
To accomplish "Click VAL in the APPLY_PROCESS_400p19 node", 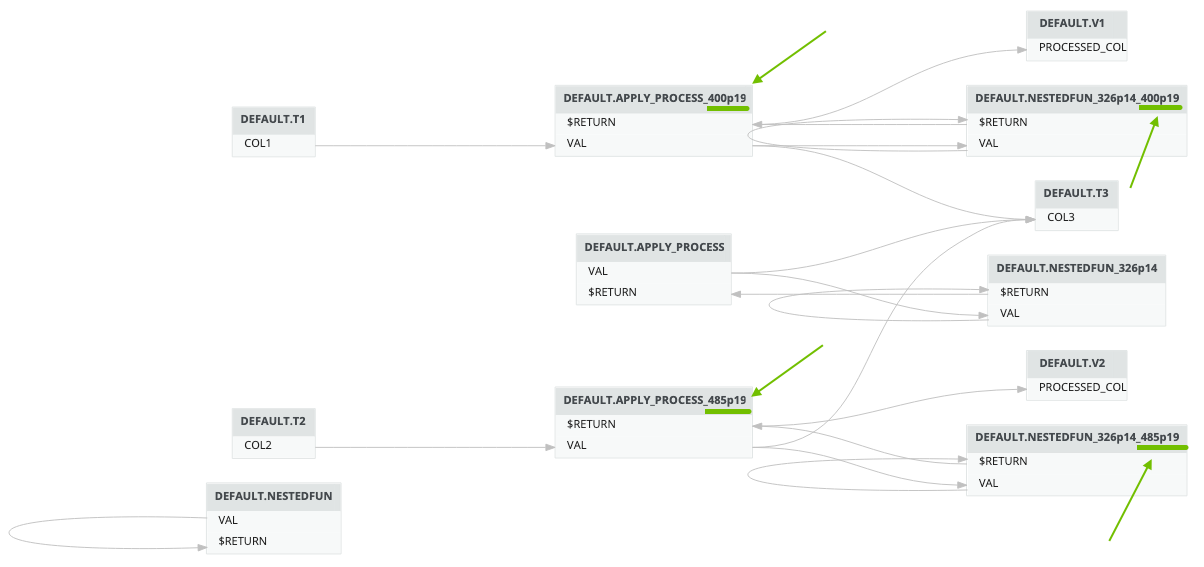I will point(577,143).
